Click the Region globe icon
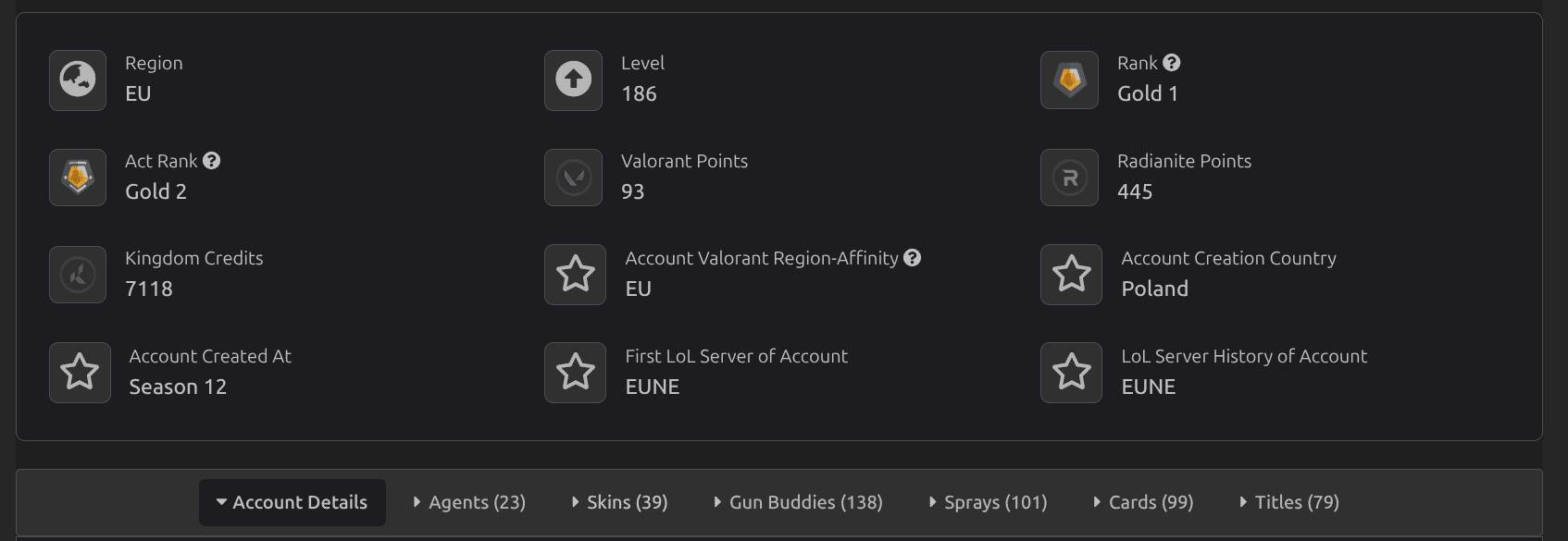This screenshot has width=1568, height=541. click(x=78, y=80)
